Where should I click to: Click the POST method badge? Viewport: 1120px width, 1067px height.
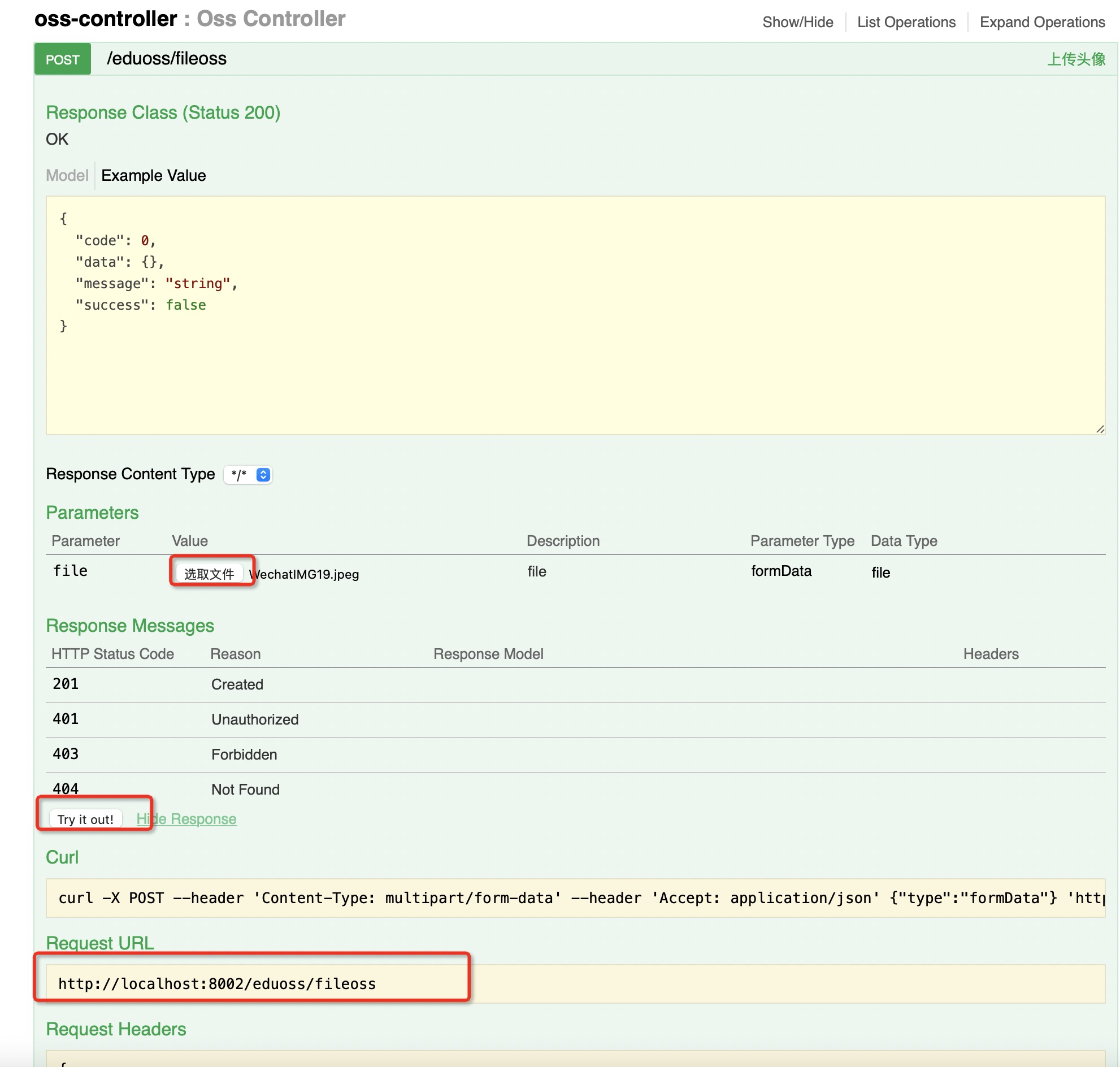pyautogui.click(x=62, y=59)
